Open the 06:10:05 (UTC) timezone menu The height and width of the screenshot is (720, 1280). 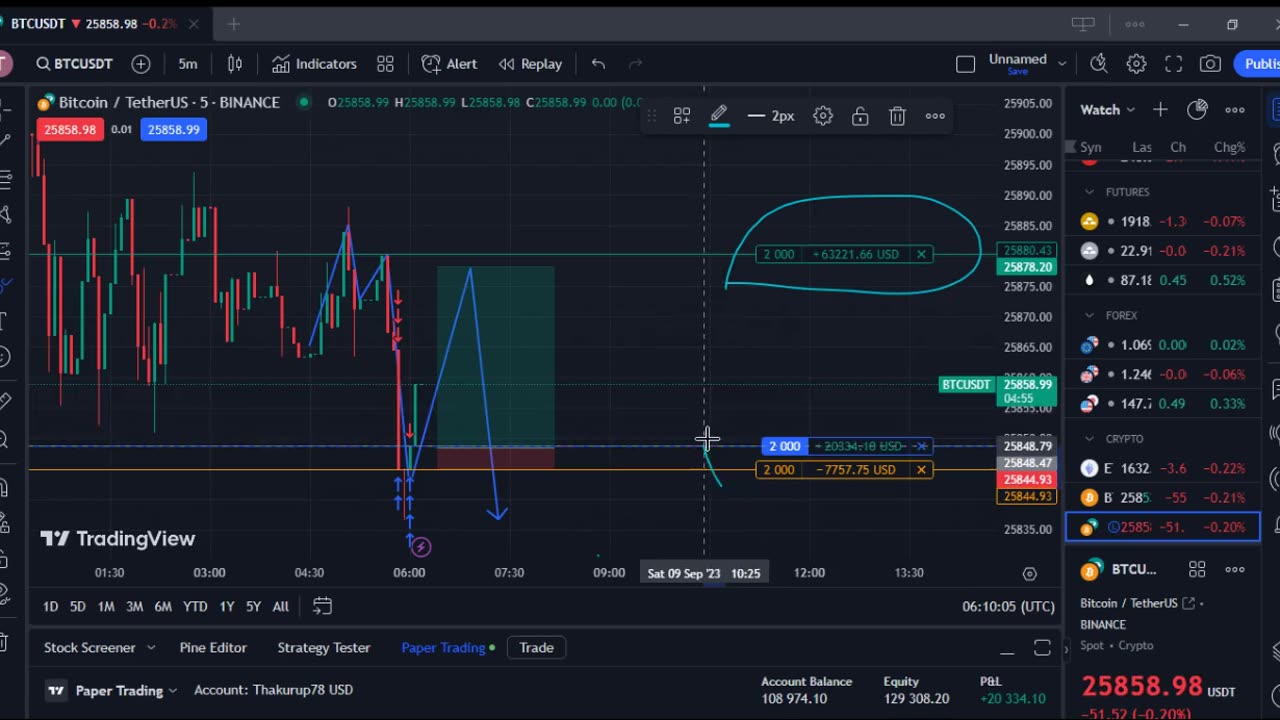click(x=1009, y=606)
